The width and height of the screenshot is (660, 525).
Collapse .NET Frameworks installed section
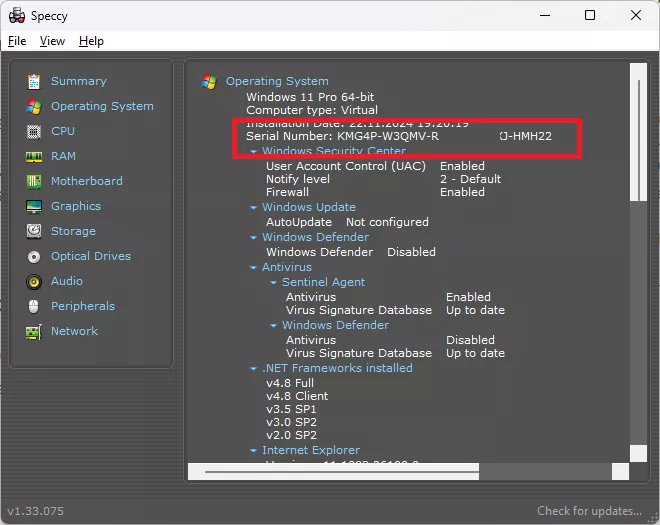[254, 369]
